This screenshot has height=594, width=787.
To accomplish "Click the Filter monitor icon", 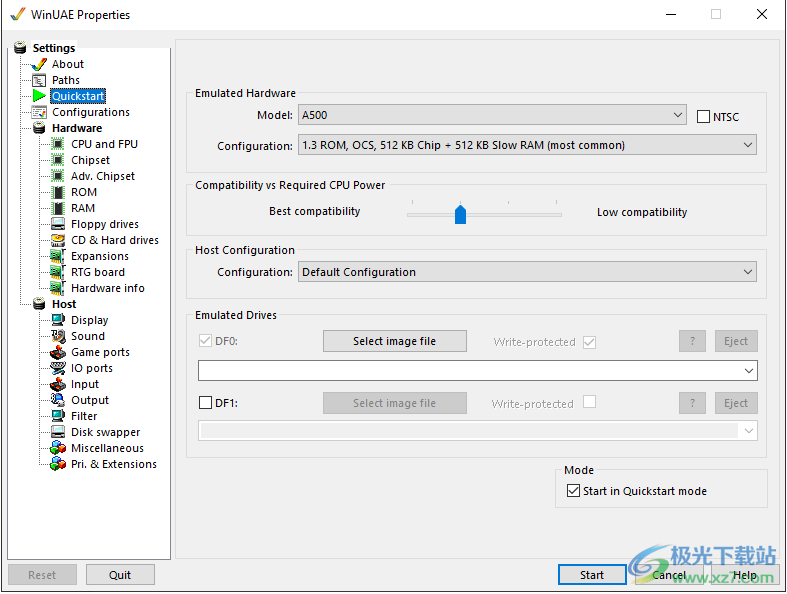I will click(x=58, y=416).
